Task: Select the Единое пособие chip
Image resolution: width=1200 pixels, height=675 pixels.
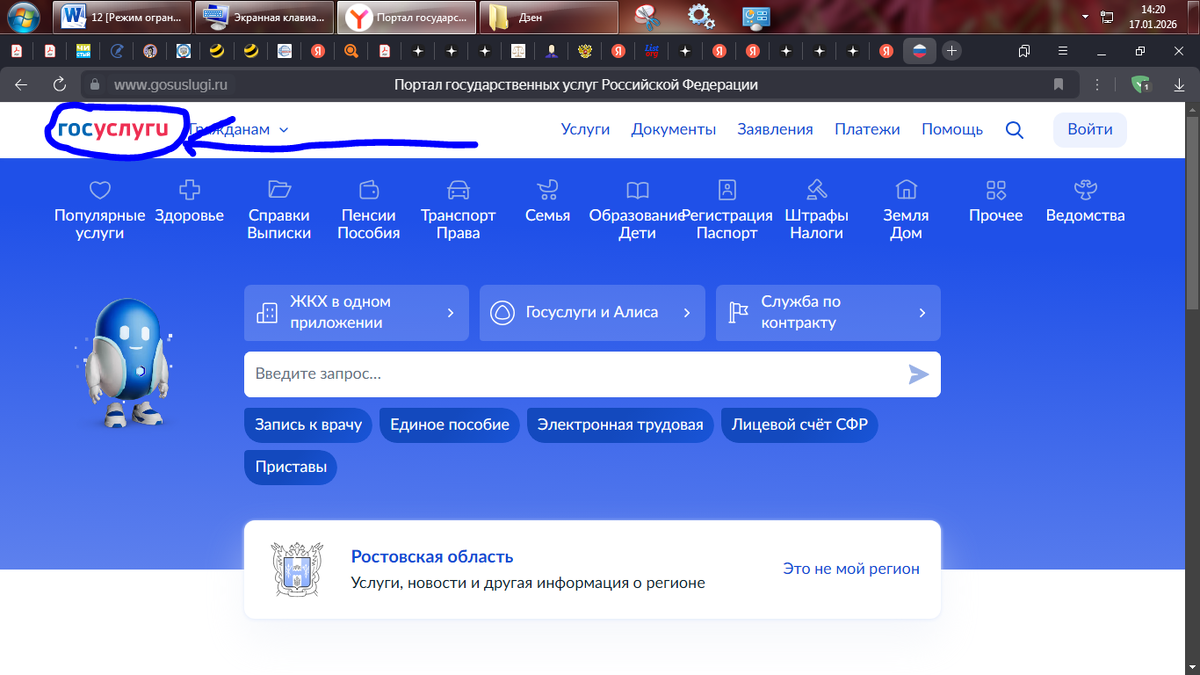Action: [450, 424]
